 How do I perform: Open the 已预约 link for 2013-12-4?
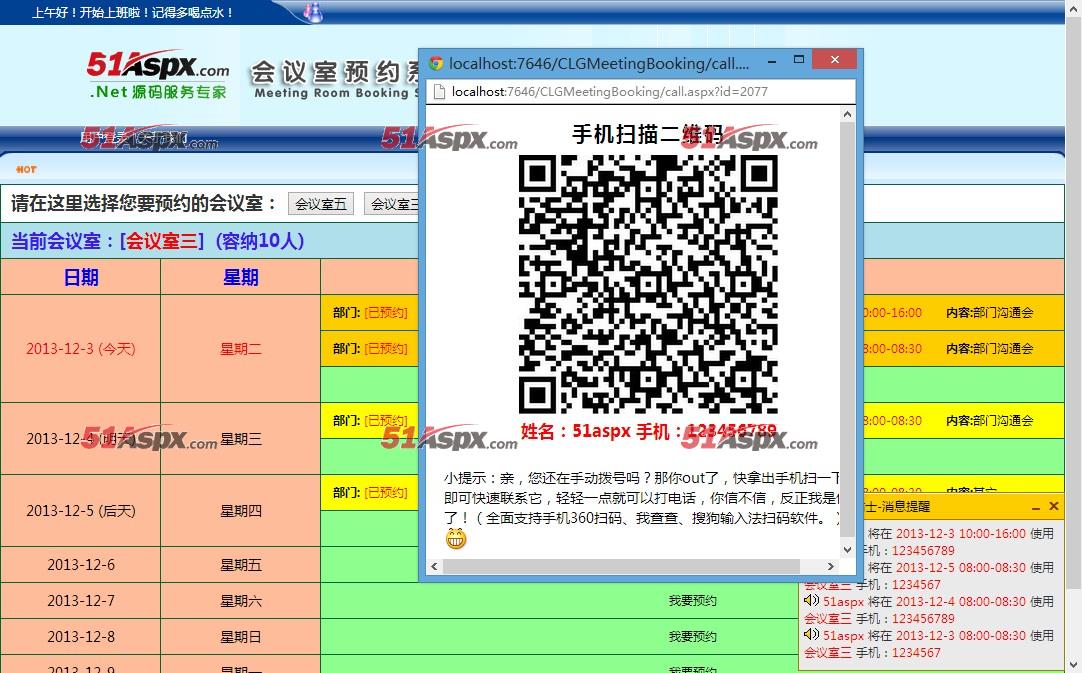pyautogui.click(x=386, y=420)
